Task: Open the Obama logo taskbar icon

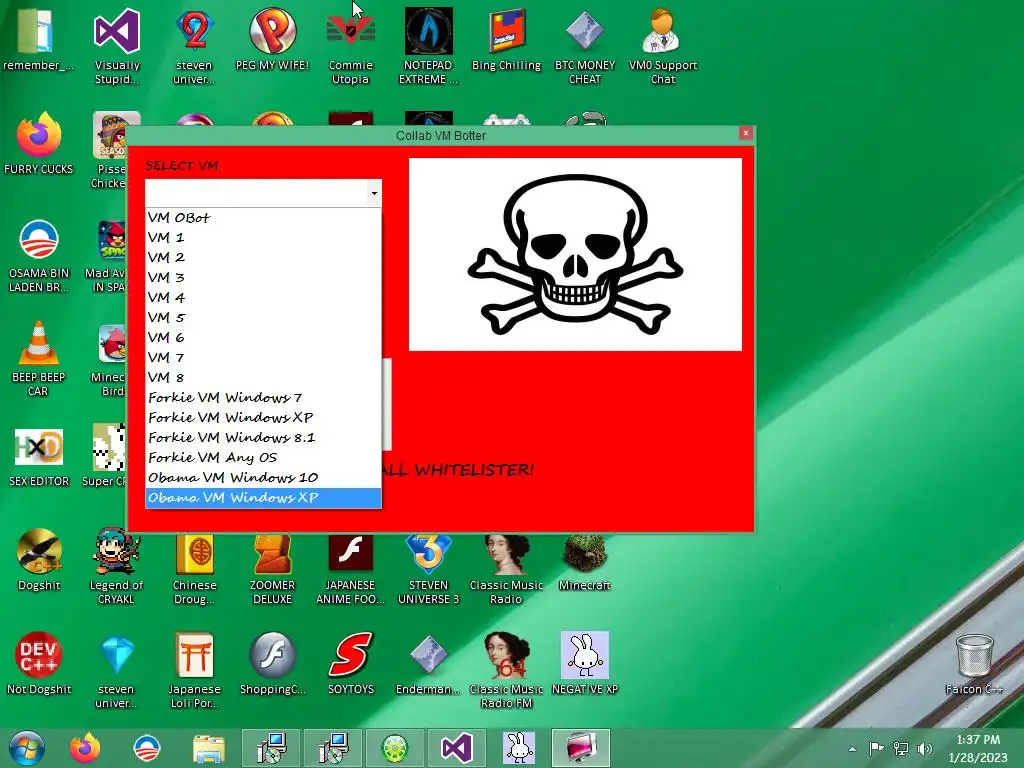Action: point(146,748)
